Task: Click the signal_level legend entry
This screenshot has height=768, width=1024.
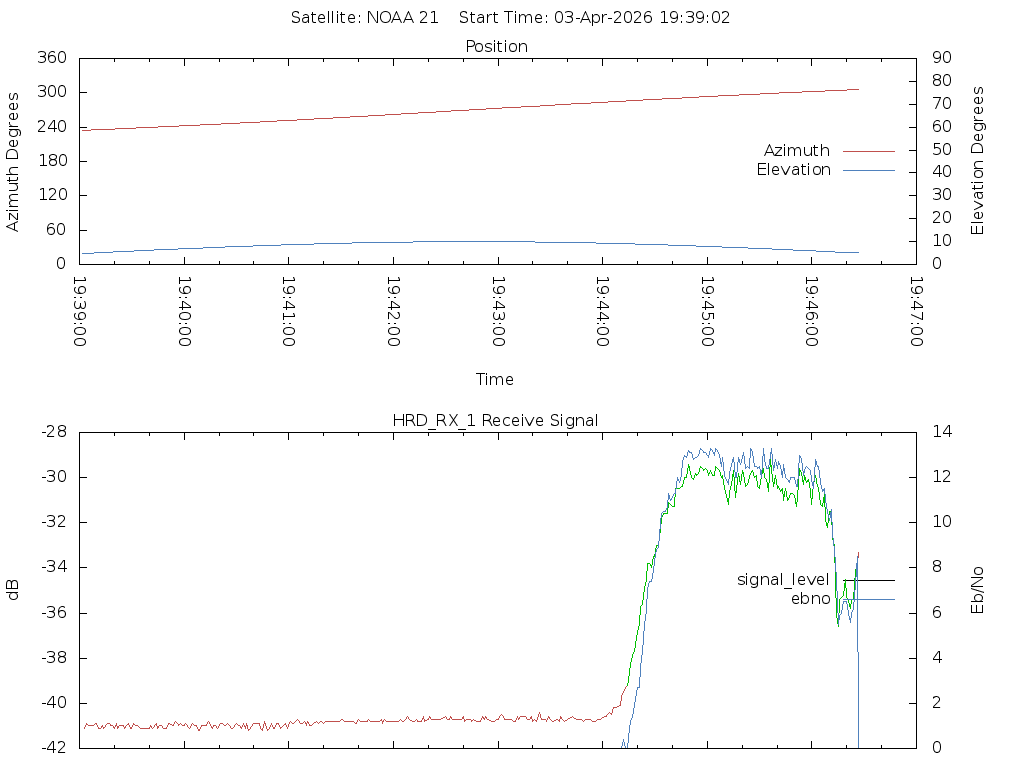Action: 783,580
